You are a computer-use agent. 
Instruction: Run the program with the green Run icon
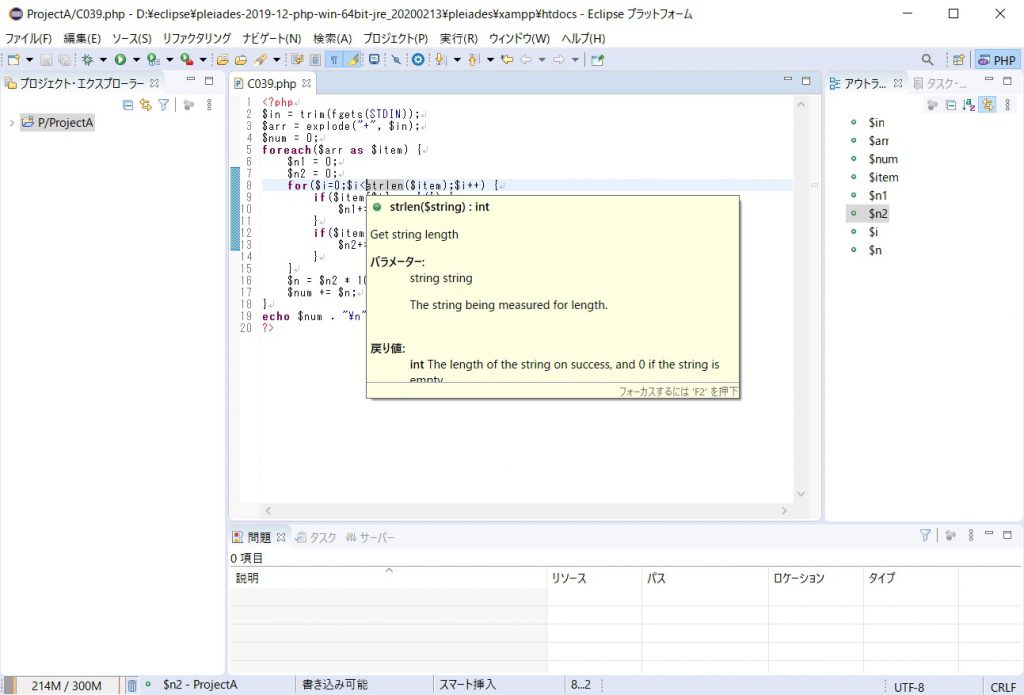pos(121,59)
